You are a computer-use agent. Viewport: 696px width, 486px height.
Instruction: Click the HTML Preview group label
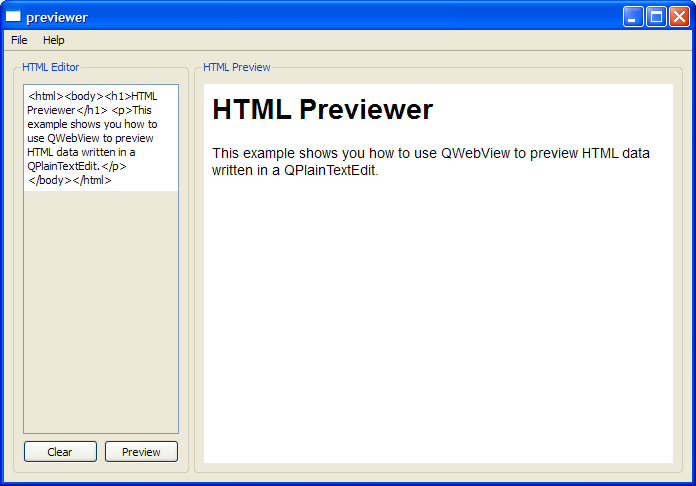236,67
